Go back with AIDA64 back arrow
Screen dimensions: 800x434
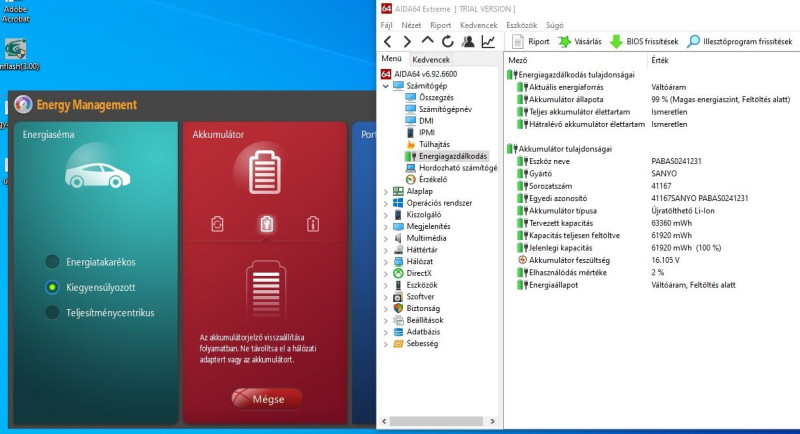tap(388, 42)
